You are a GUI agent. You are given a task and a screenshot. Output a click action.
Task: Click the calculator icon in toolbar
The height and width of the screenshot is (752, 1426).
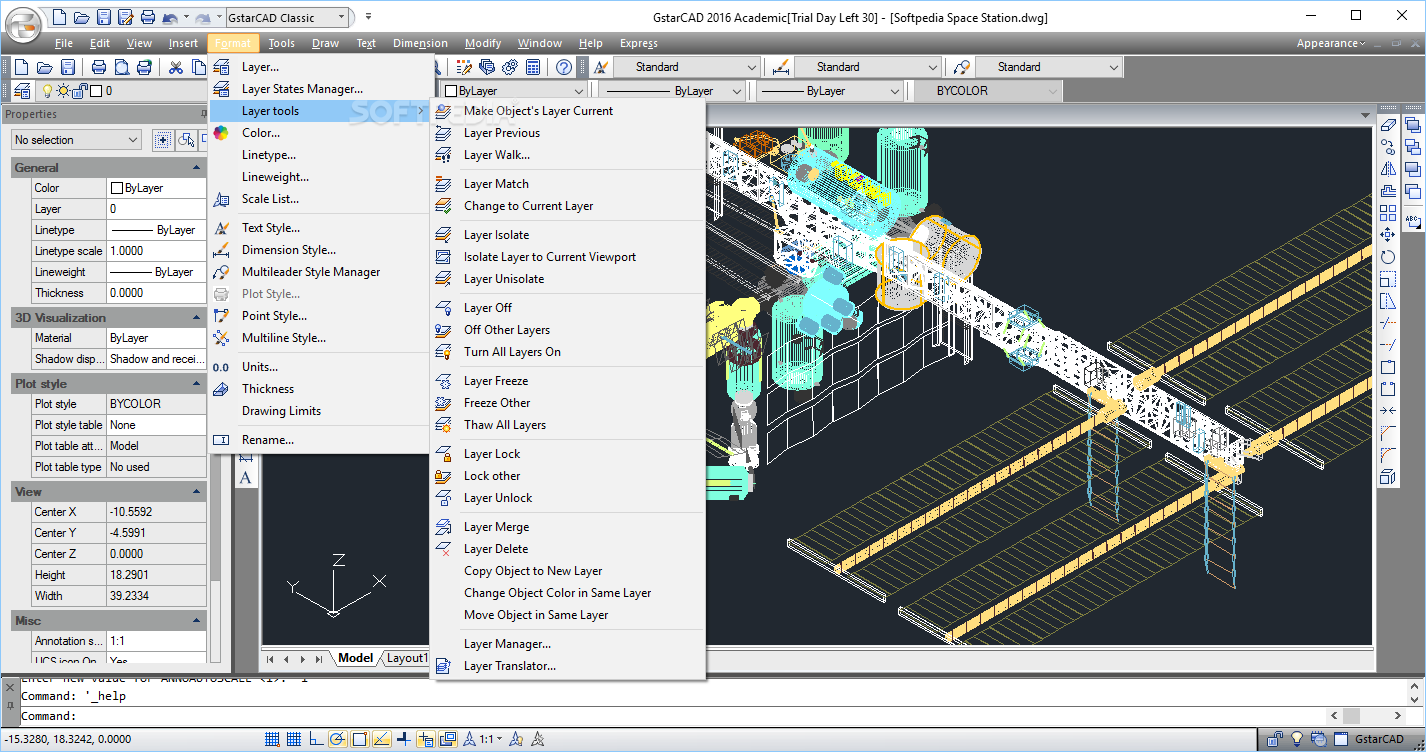pyautogui.click(x=533, y=67)
